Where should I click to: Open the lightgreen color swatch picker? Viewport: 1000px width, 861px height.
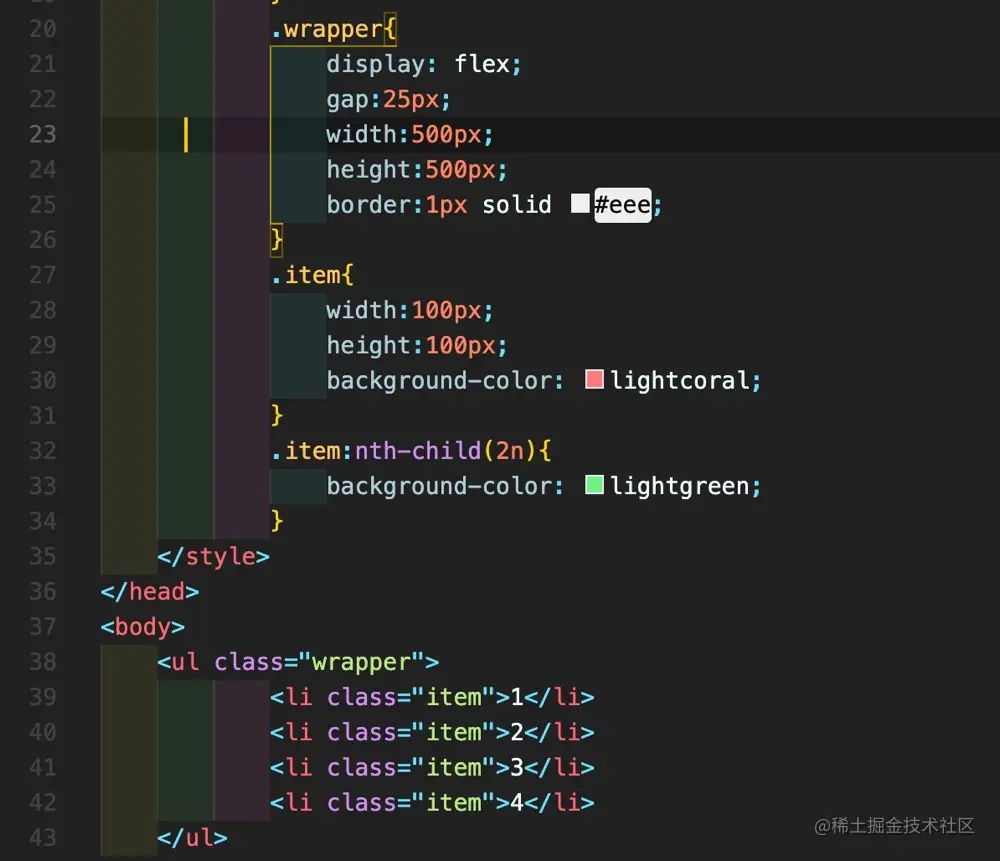[594, 485]
